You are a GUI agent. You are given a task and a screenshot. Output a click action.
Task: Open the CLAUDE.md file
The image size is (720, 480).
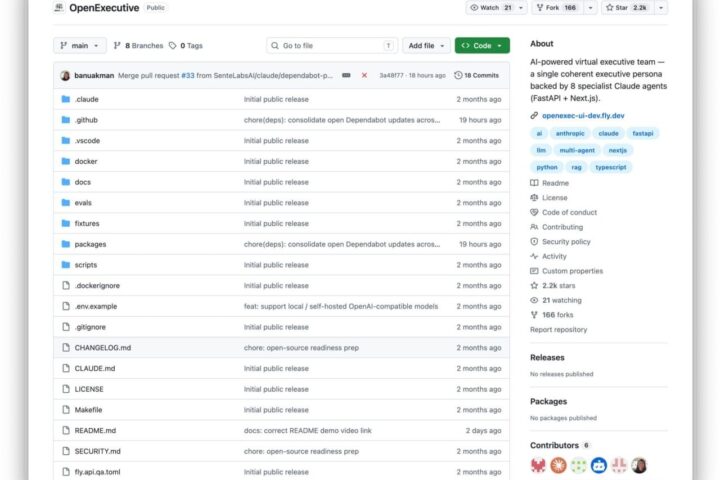point(95,368)
